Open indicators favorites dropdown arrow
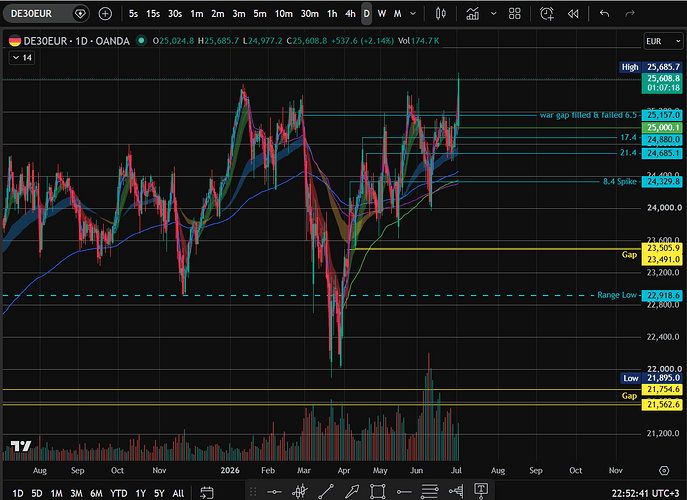 pyautogui.click(x=494, y=14)
